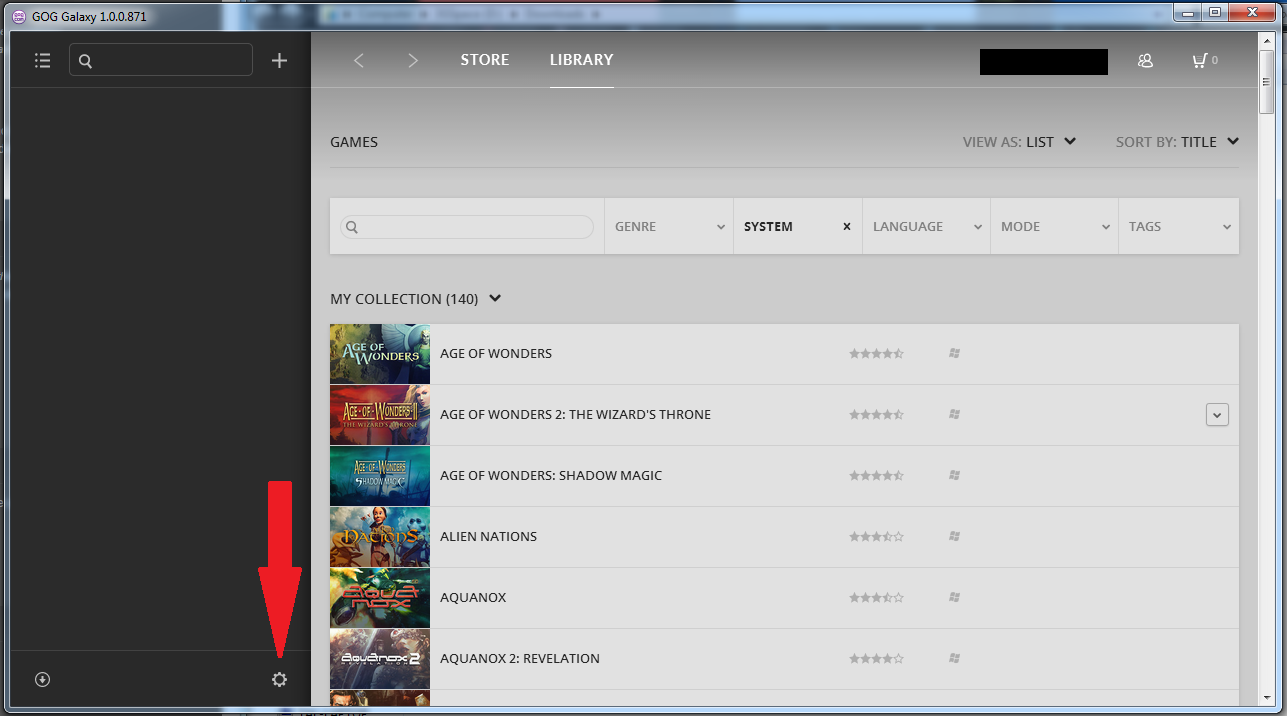This screenshot has height=716, width=1287.
Task: Select AGE OF WONDERS 2: THE WIZARD'S THRONE title
Action: 576,415
